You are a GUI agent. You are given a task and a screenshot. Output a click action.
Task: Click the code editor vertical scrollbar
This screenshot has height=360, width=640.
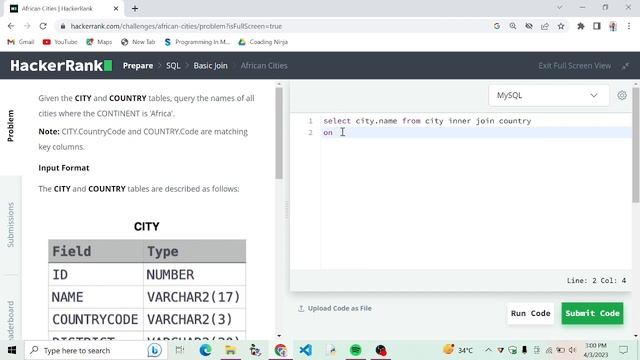click(636, 144)
